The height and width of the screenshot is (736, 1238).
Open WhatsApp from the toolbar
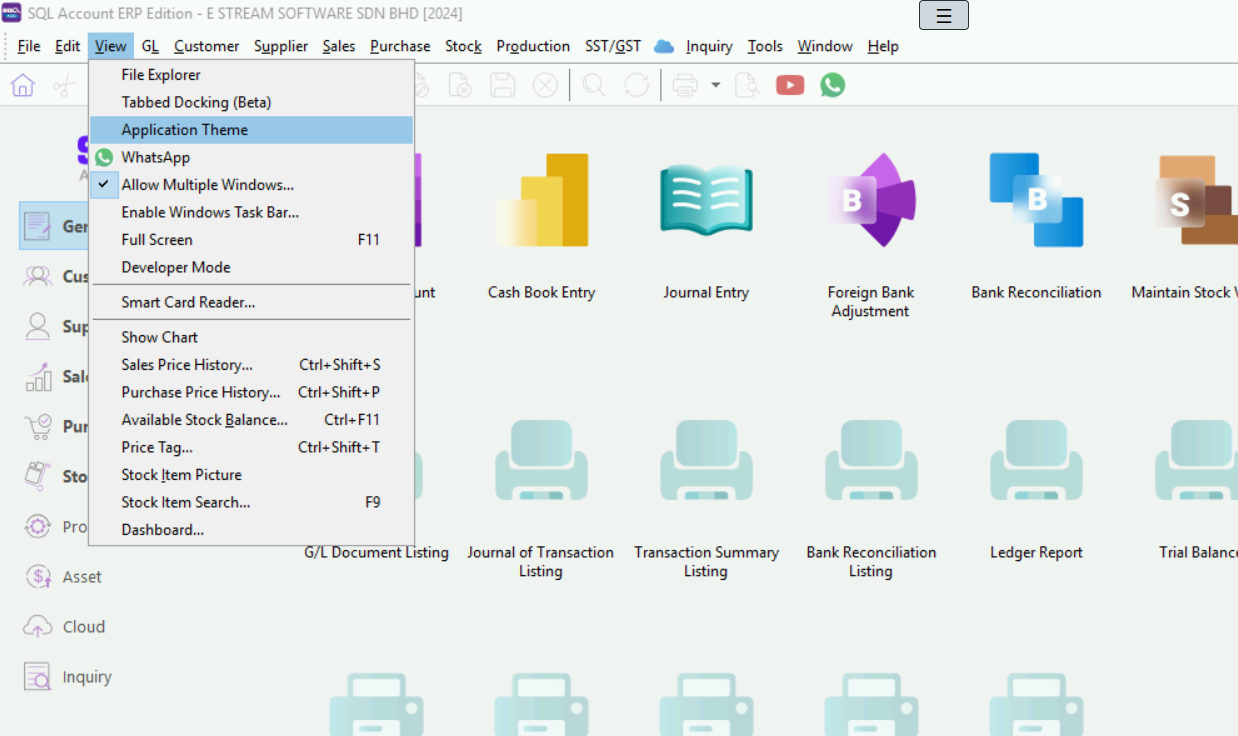833,85
